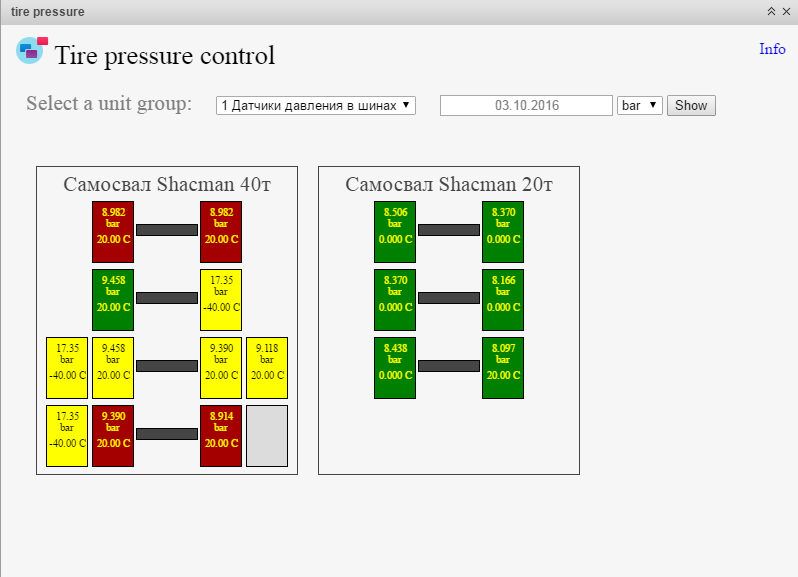Collapse the tire pressure panel with double chevron
Viewport: 798px width, 577px height.
point(771,11)
